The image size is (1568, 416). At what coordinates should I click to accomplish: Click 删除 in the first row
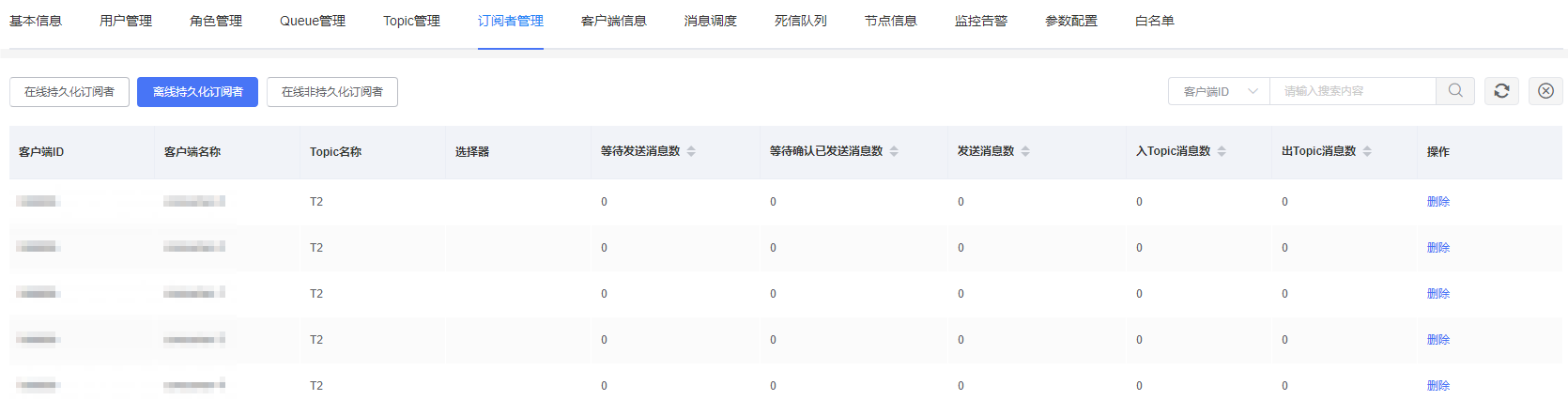(1437, 202)
